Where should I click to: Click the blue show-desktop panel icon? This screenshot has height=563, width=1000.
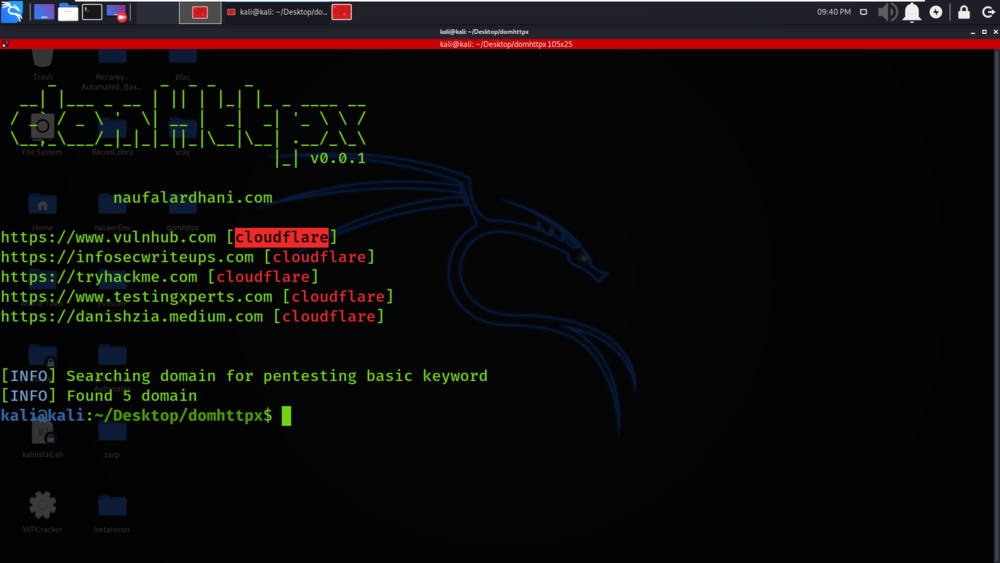pyautogui.click(x=44, y=12)
